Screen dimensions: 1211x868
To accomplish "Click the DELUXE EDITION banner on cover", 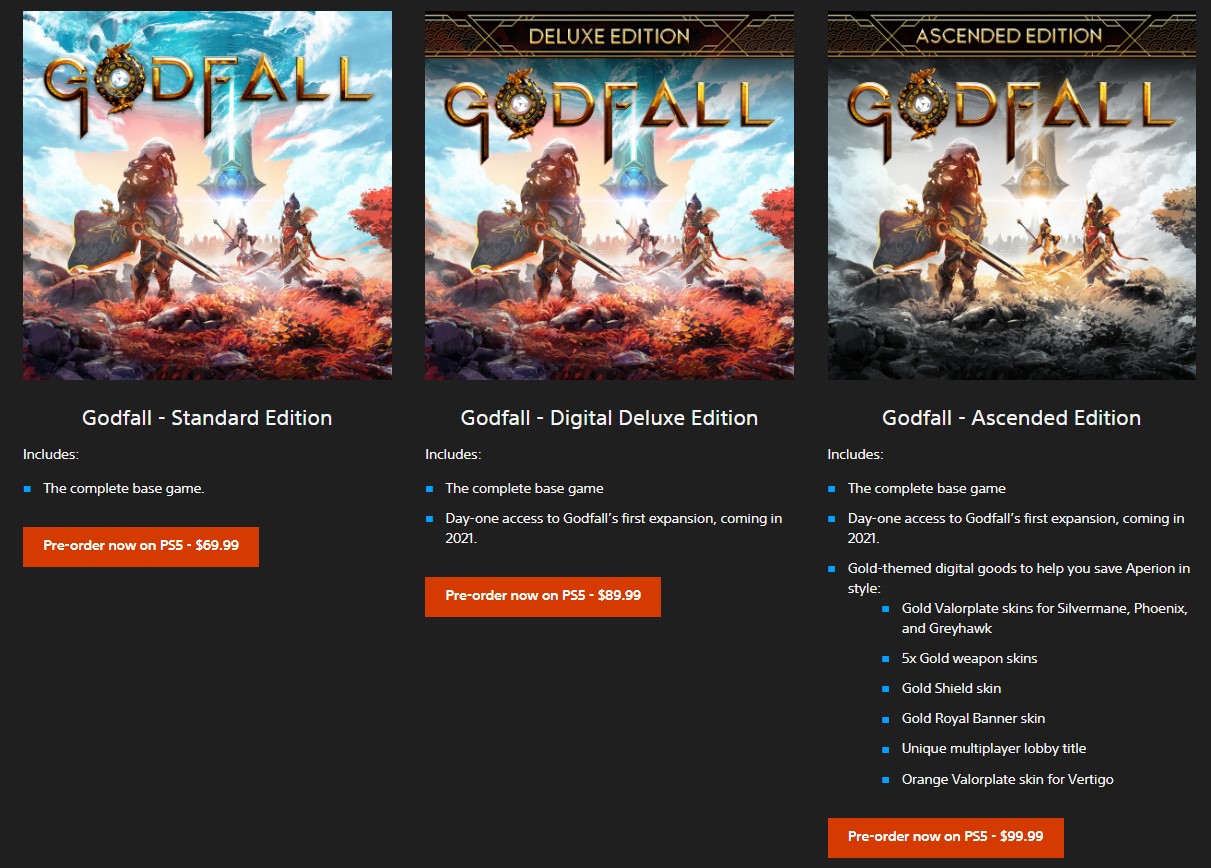I will tap(609, 36).
